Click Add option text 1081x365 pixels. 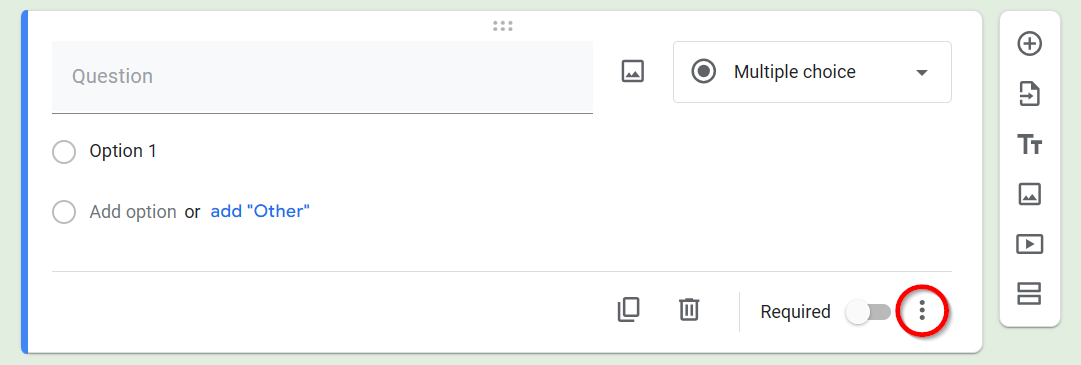(133, 212)
